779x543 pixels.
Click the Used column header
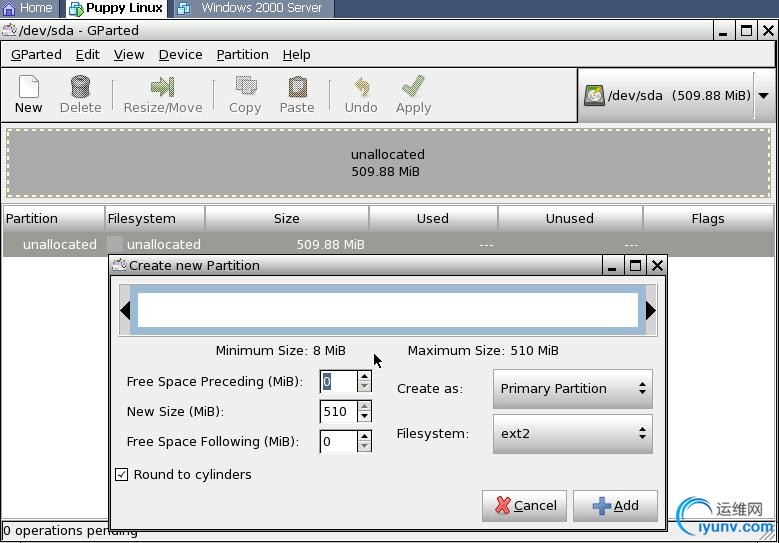(433, 219)
